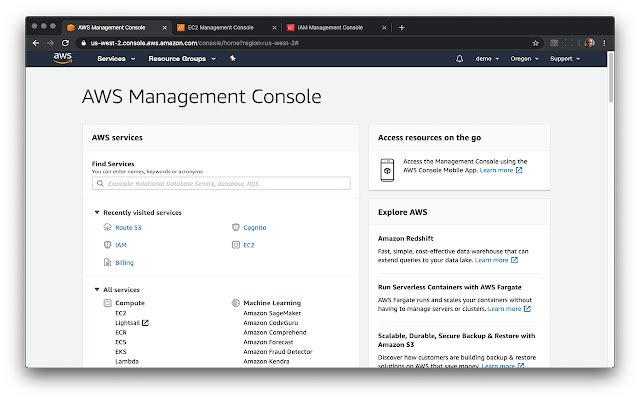Screen dimensions: 640x400
Task: Open the Services dropdown menu
Action: tap(116, 59)
